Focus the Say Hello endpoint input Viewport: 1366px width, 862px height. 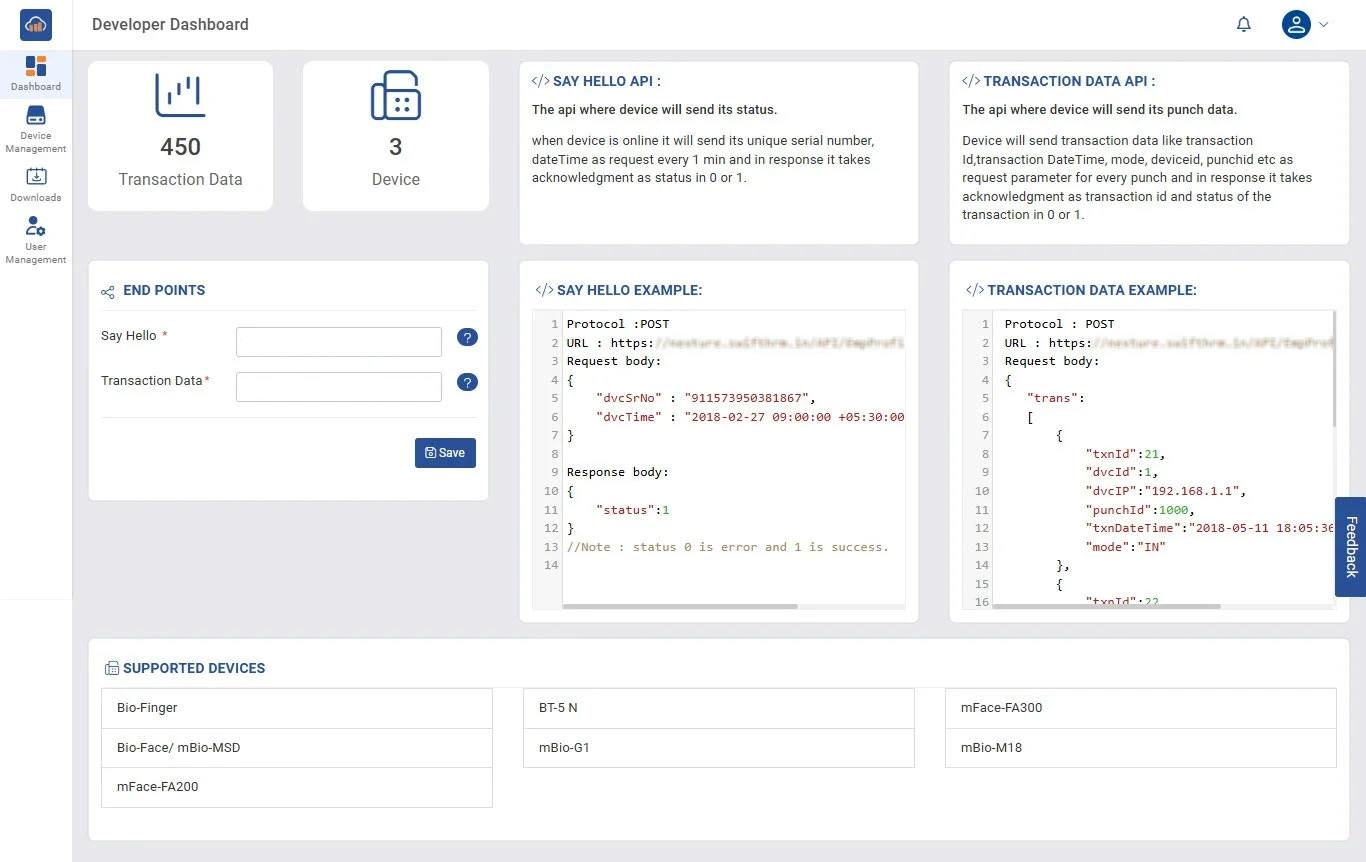(x=339, y=342)
